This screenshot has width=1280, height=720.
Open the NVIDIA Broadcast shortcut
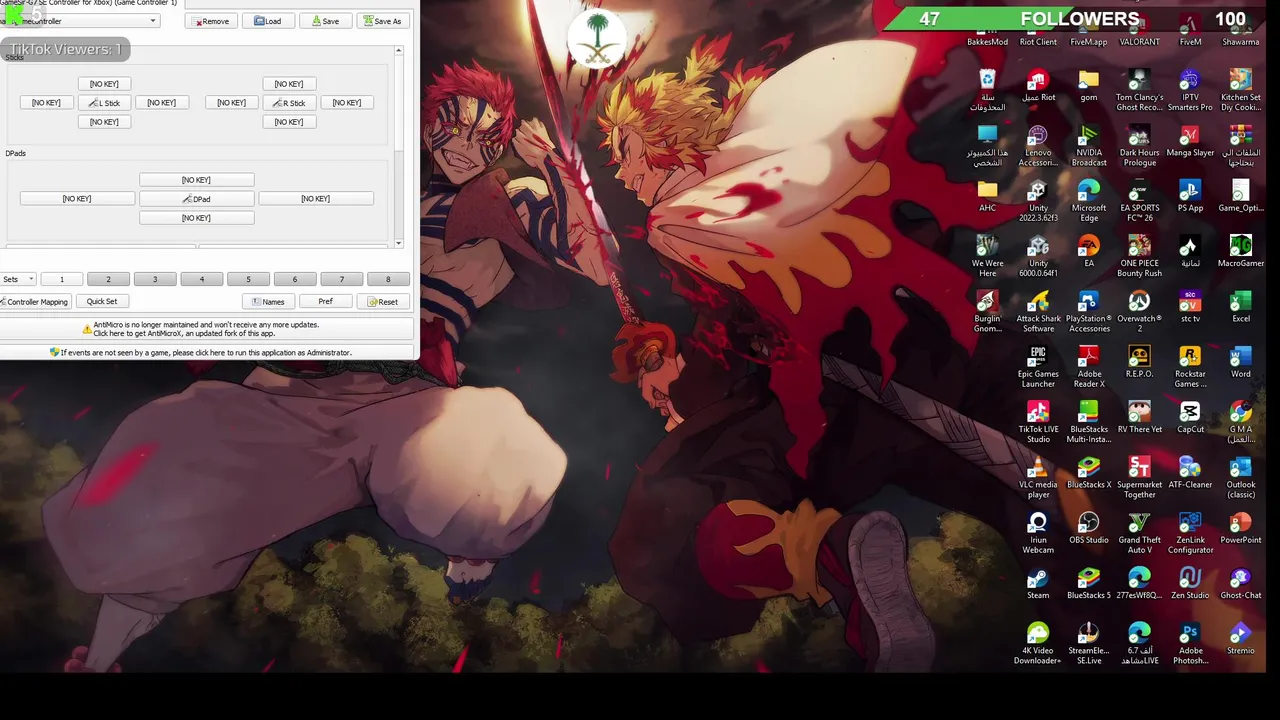pos(1089,146)
